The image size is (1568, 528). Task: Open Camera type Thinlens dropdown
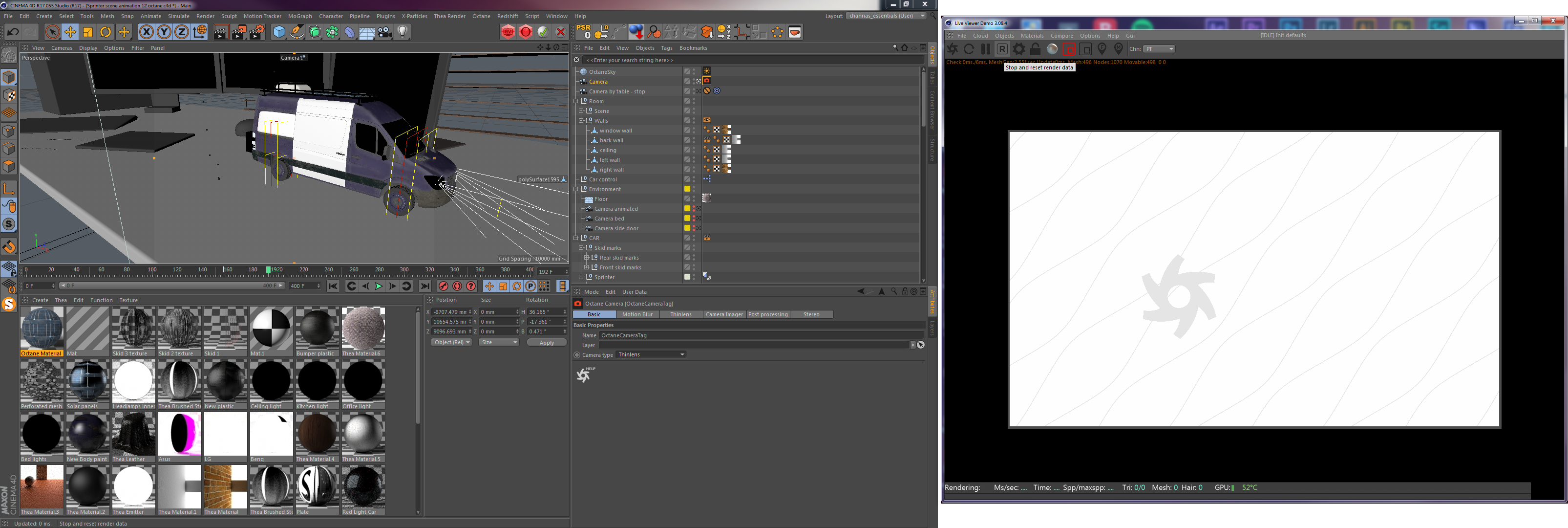coord(651,354)
